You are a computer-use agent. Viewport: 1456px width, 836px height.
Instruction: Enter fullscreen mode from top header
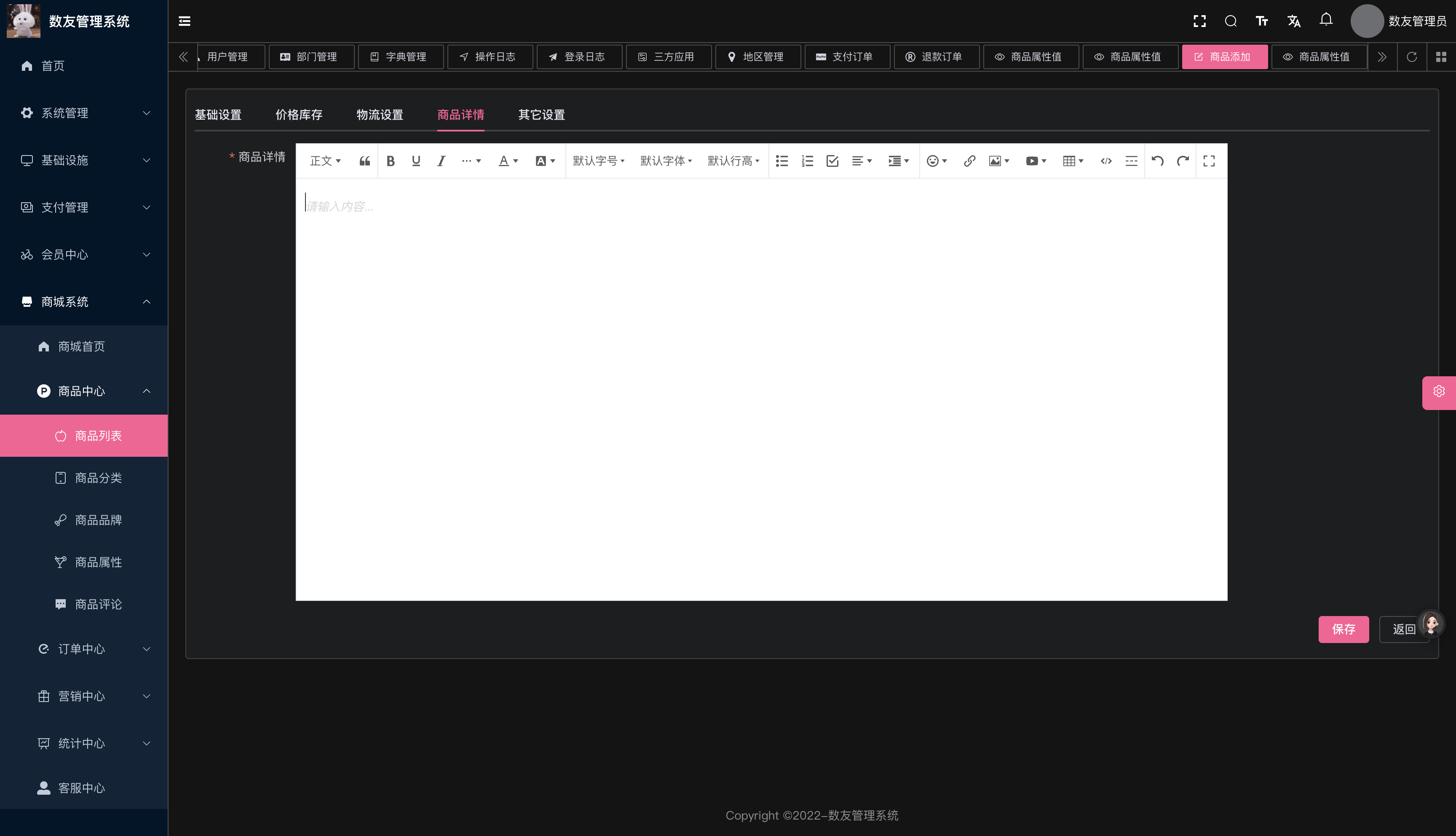click(x=1199, y=21)
